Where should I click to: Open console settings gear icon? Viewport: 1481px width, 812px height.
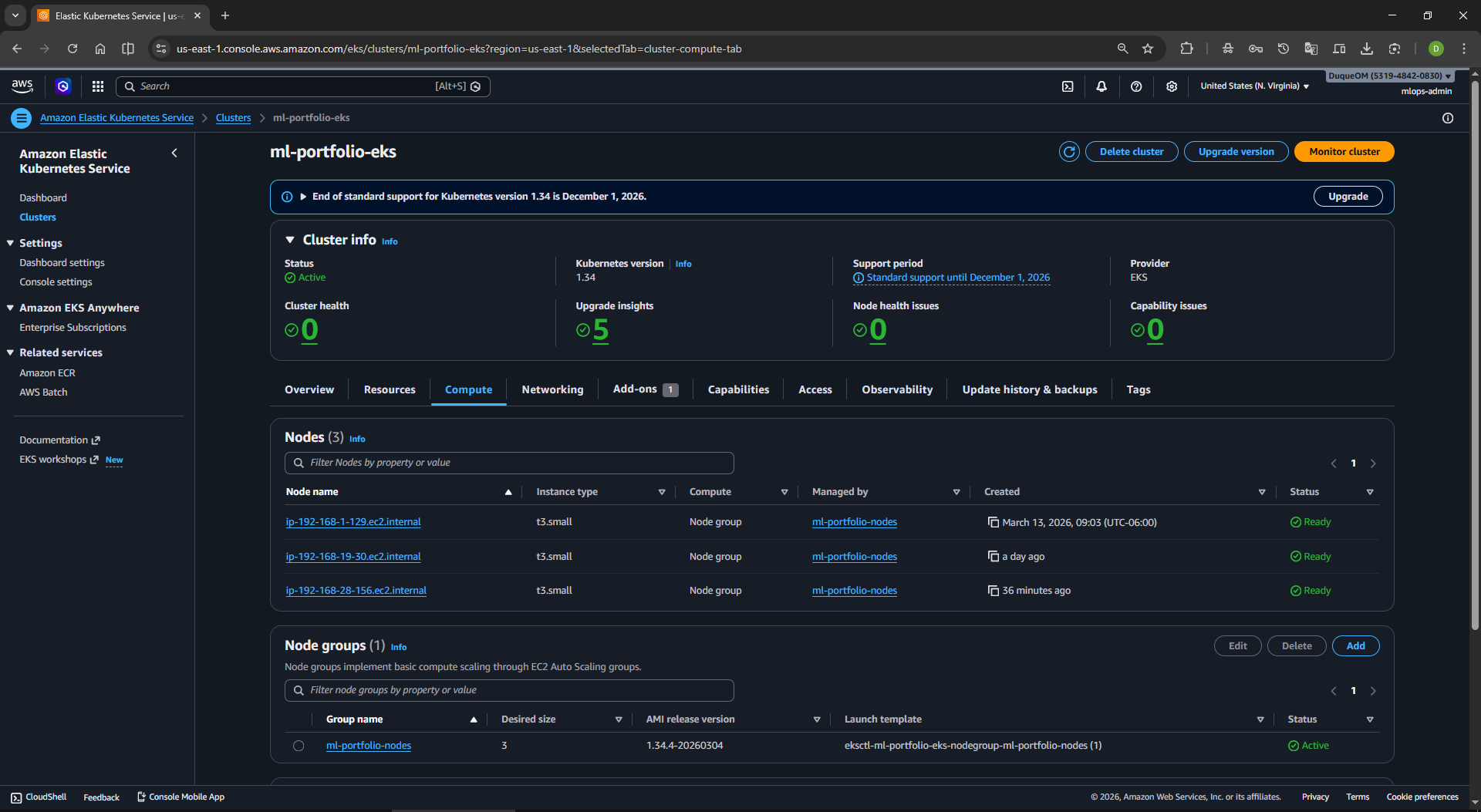tap(1172, 86)
